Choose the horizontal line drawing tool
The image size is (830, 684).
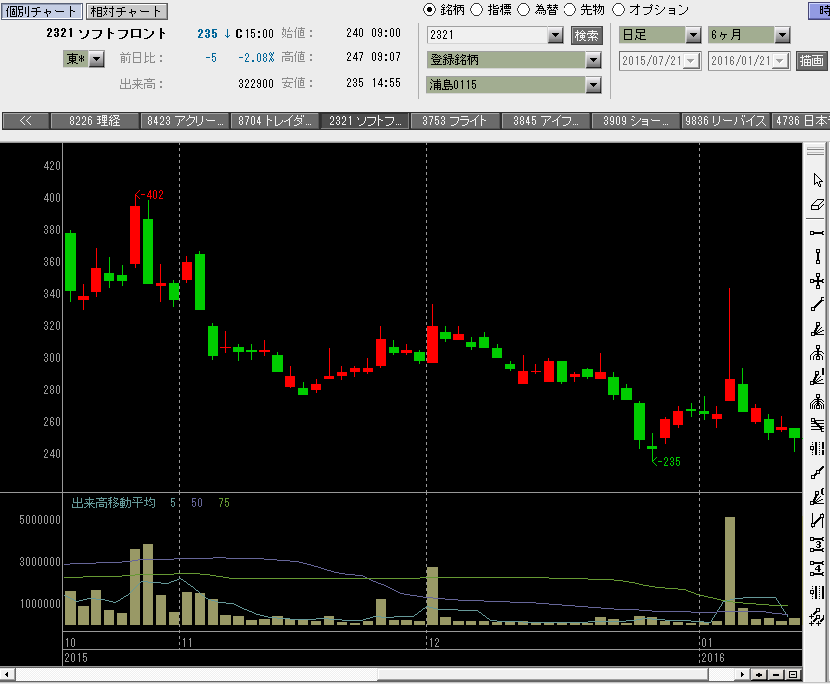(x=817, y=233)
